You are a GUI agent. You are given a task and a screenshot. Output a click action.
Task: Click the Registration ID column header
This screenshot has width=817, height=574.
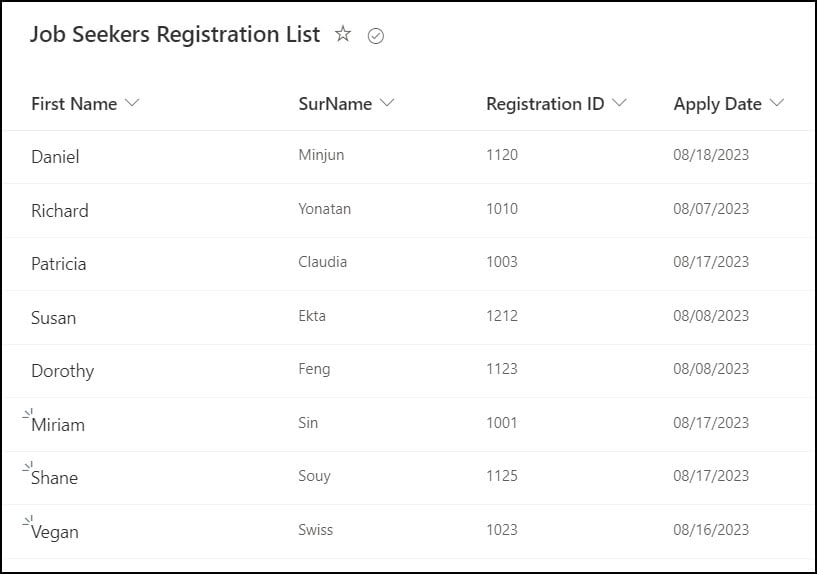[x=545, y=104]
